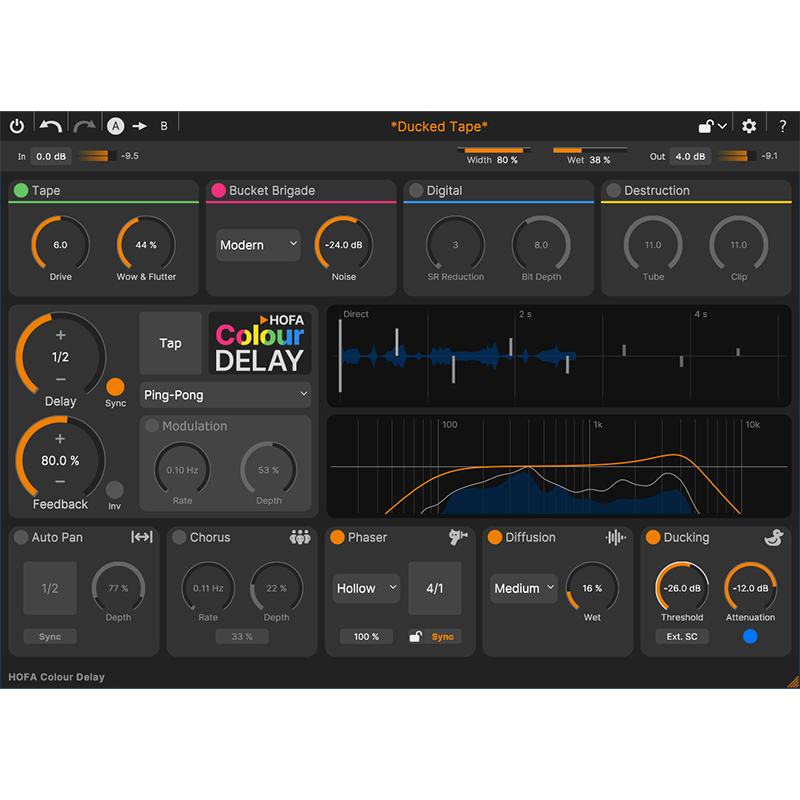This screenshot has width=800, height=800.
Task: Click the undo arrow icon
Action: 50,126
